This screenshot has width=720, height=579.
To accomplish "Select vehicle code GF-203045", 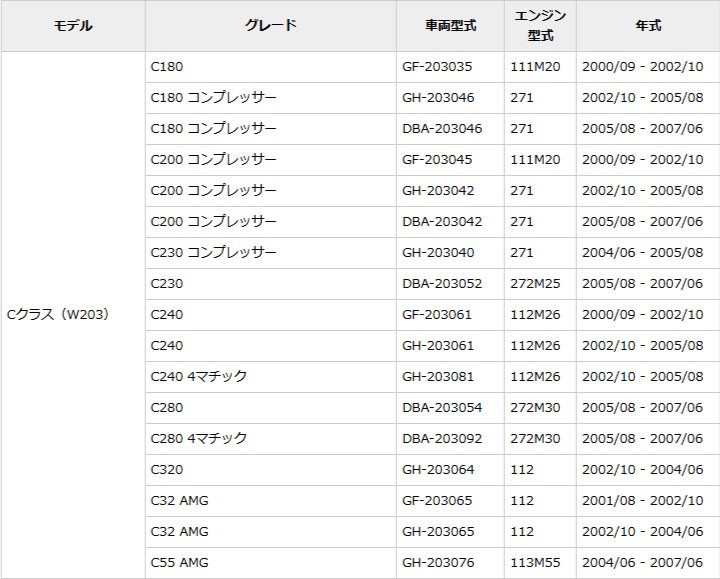I will (x=437, y=160).
